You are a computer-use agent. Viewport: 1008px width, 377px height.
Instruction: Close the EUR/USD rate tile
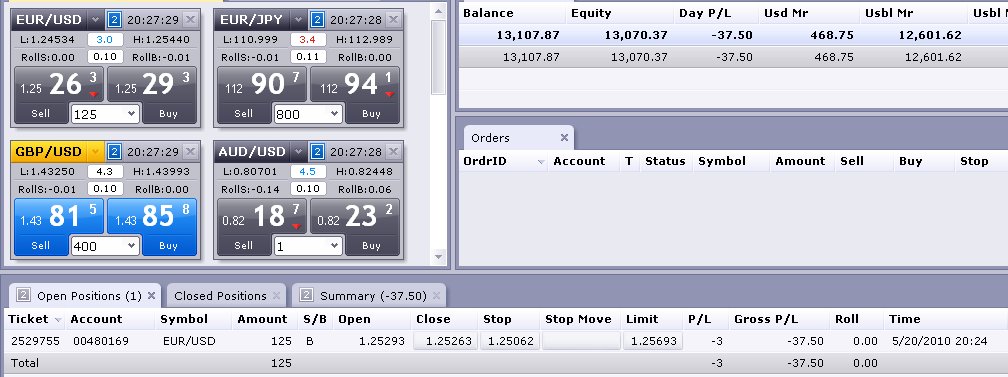tap(190, 20)
